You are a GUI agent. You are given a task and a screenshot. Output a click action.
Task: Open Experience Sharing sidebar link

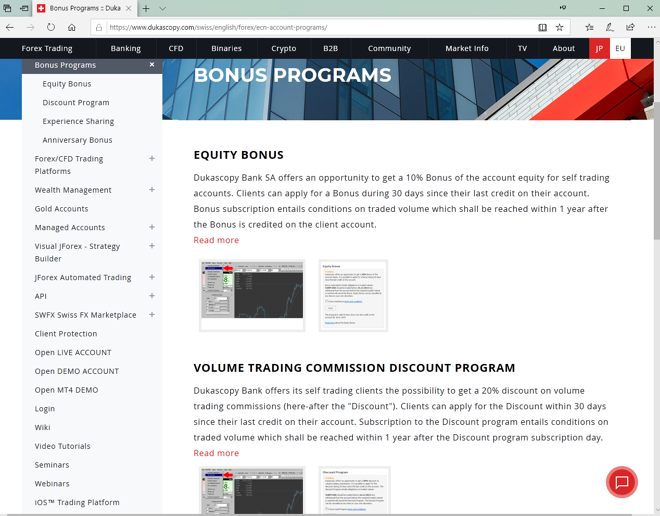tap(78, 121)
